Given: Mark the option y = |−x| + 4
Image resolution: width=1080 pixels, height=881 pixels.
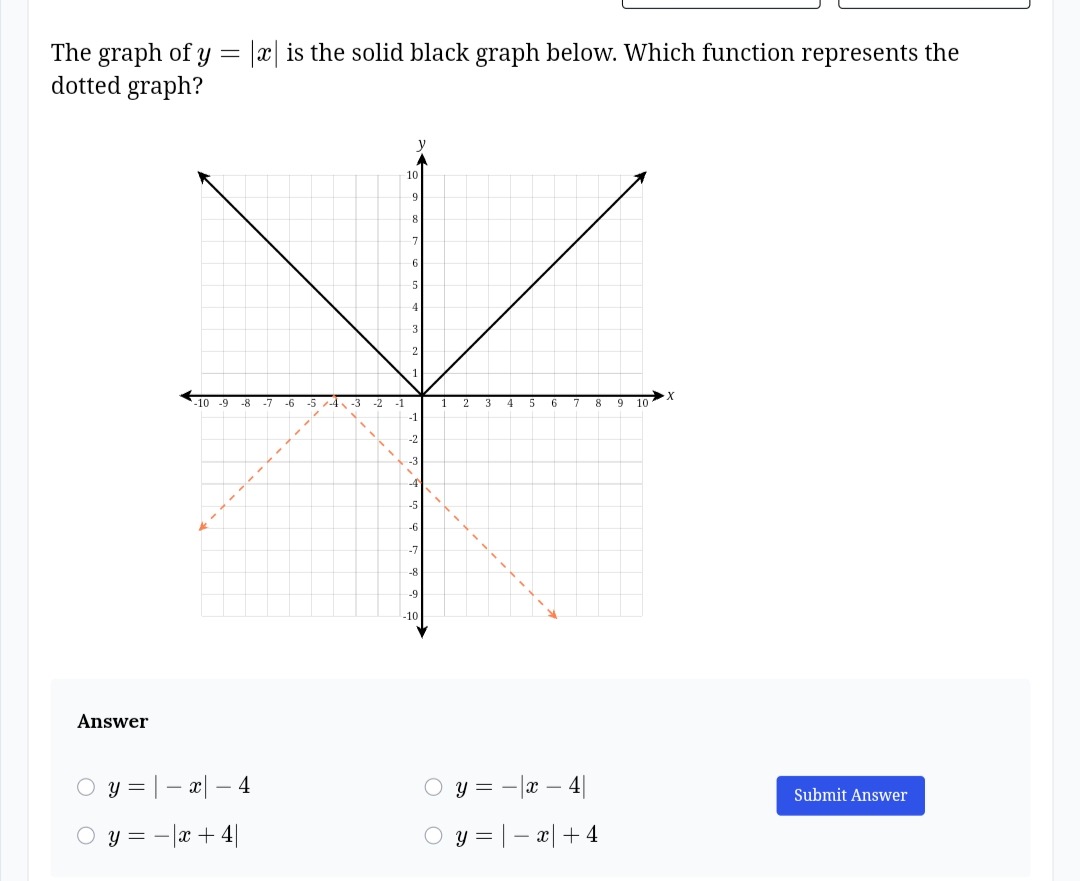Looking at the screenshot, I should [x=433, y=836].
